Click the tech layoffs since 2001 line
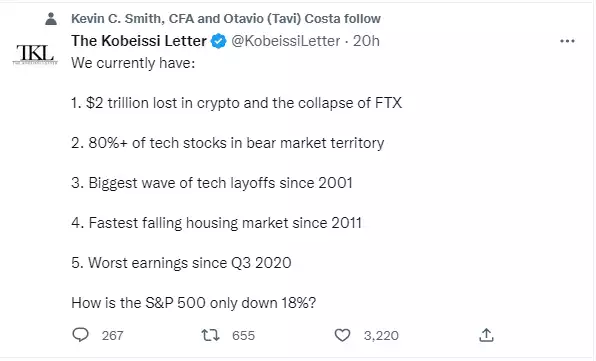 [212, 183]
